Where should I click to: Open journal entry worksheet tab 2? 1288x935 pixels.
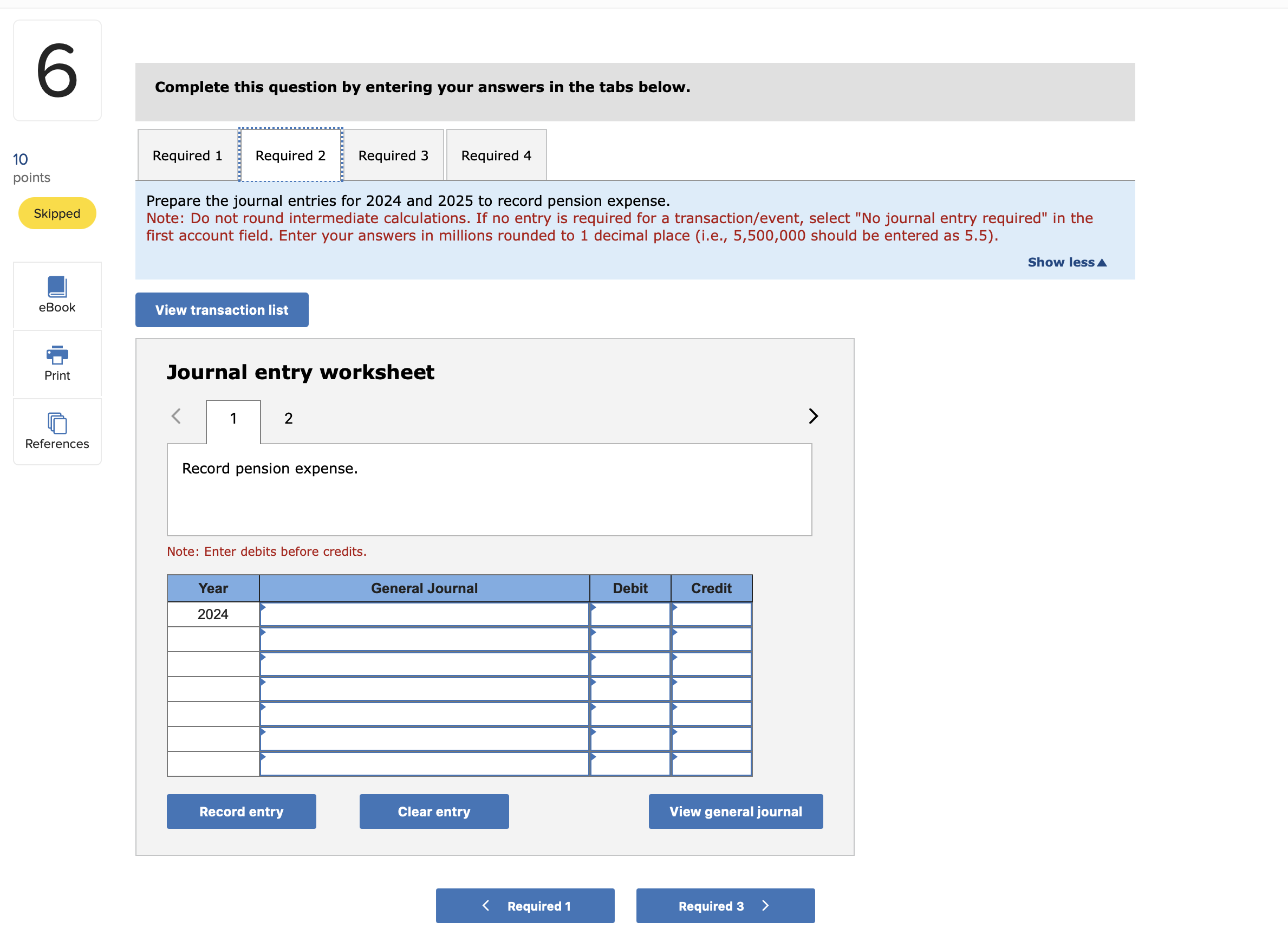[289, 418]
